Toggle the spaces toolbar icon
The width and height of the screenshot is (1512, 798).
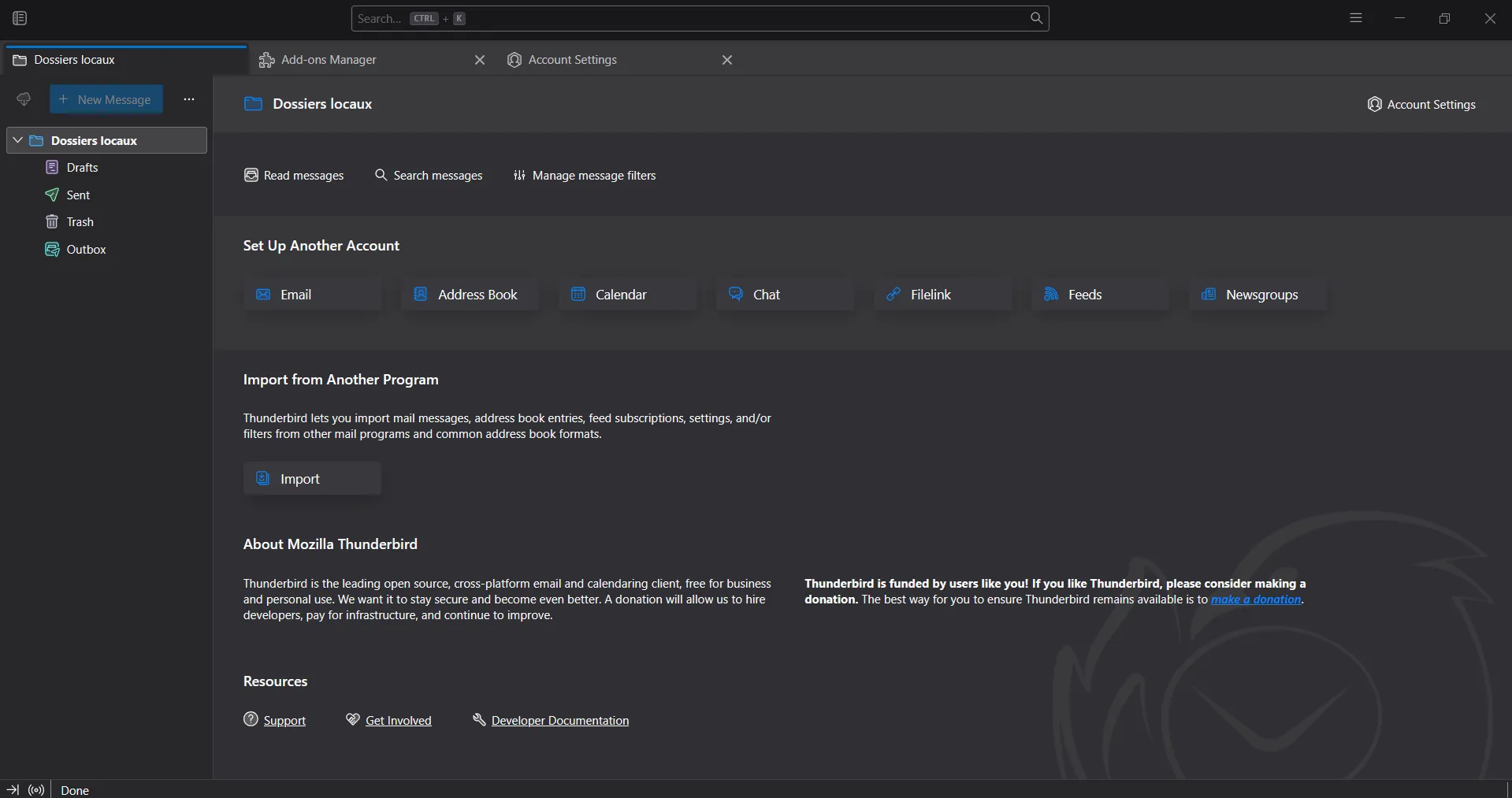(x=20, y=18)
